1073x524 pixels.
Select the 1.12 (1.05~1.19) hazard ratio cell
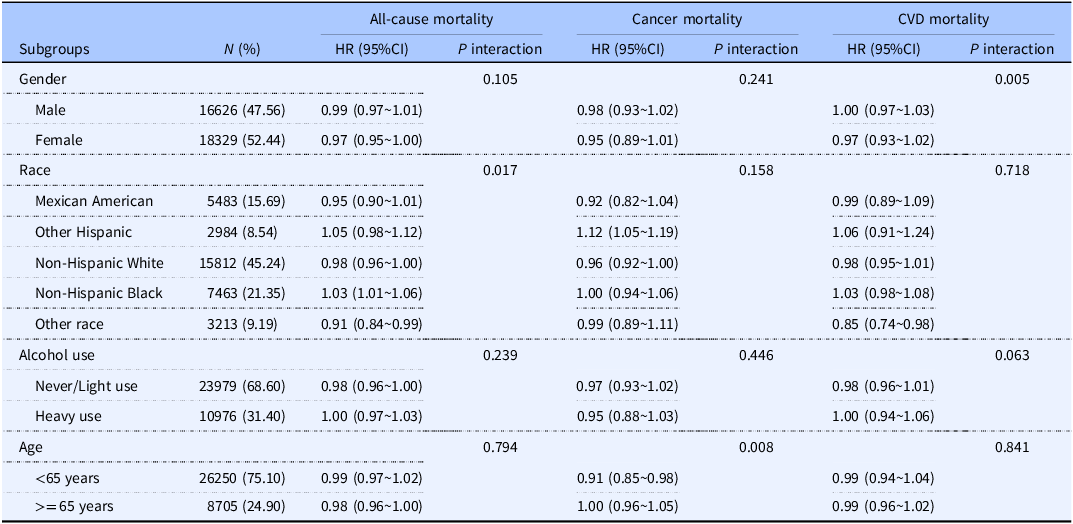tap(627, 232)
